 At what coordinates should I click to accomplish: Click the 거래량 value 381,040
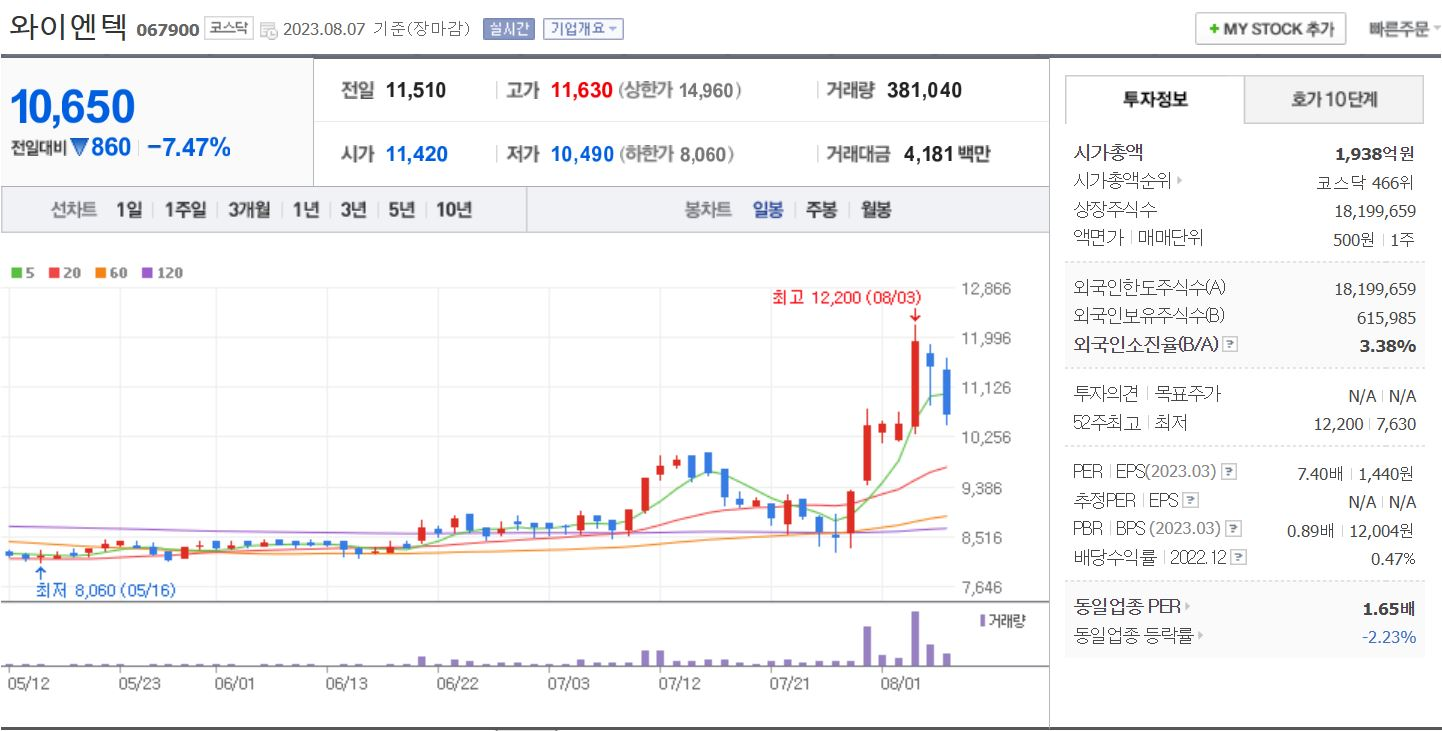[x=924, y=91]
